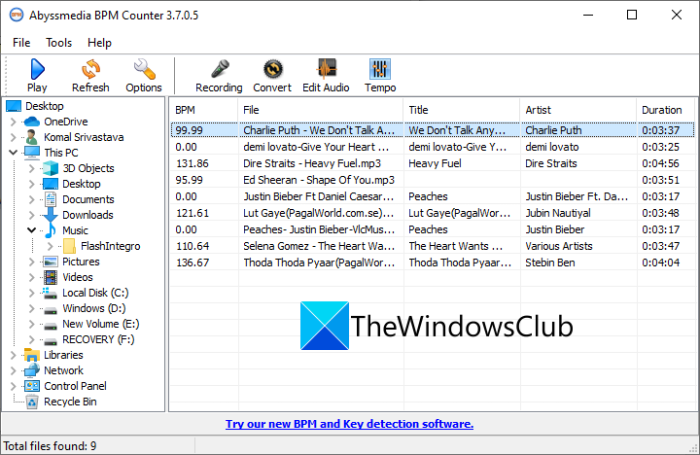
Task: Select New Volume (E:) drive icon
Action: point(50,325)
